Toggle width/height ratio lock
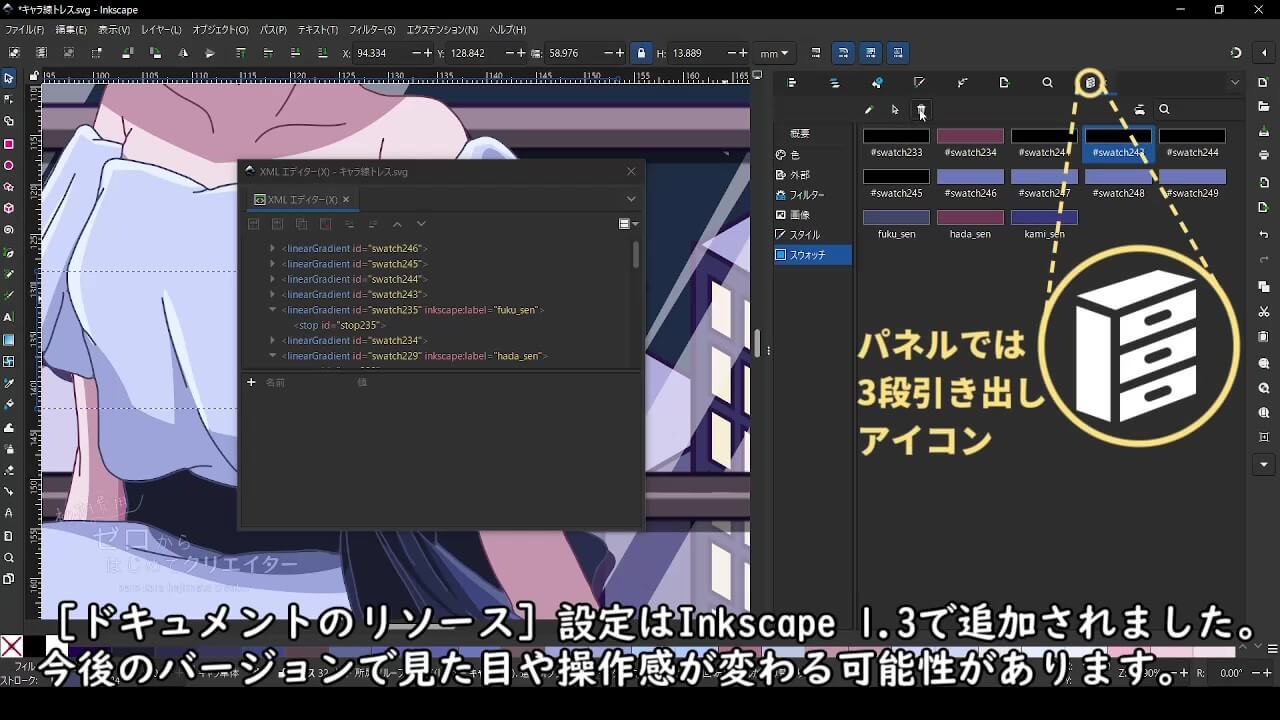 coord(641,53)
